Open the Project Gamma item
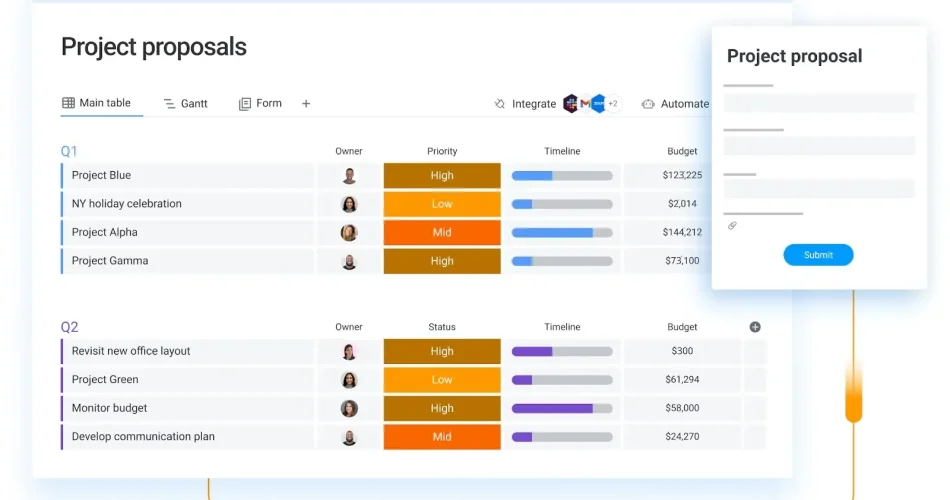This screenshot has width=950, height=500. (110, 261)
